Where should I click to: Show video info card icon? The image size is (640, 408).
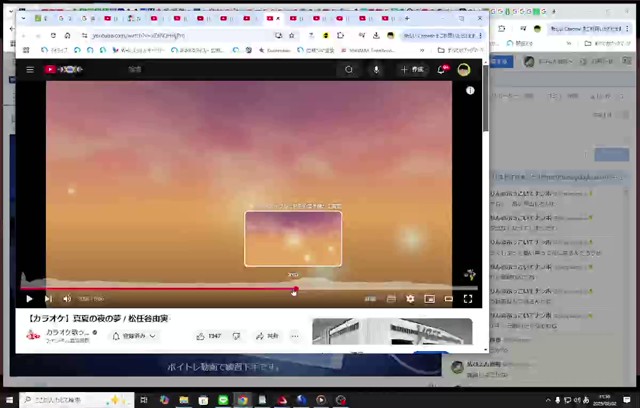pyautogui.click(x=470, y=91)
